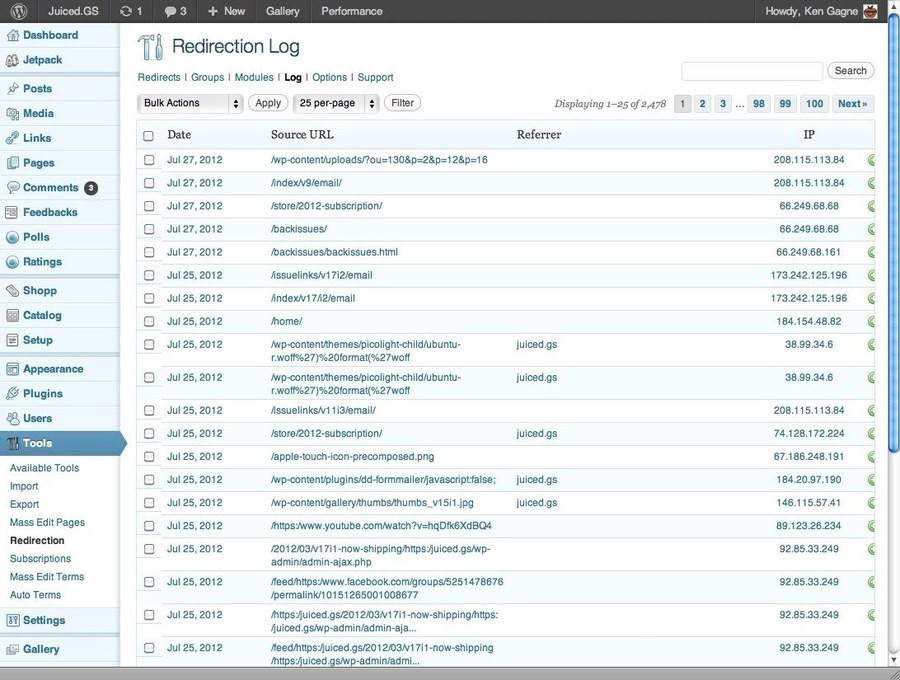Expand the 25 per-page dropdown
Screen dimensions: 900x680
(336, 103)
